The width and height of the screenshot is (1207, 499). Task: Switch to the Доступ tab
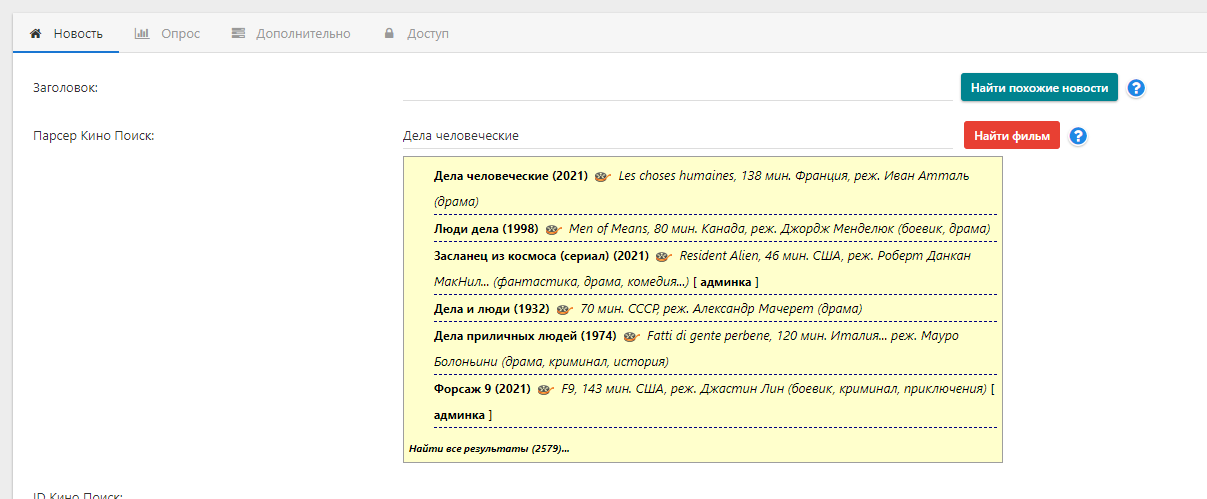(x=417, y=33)
